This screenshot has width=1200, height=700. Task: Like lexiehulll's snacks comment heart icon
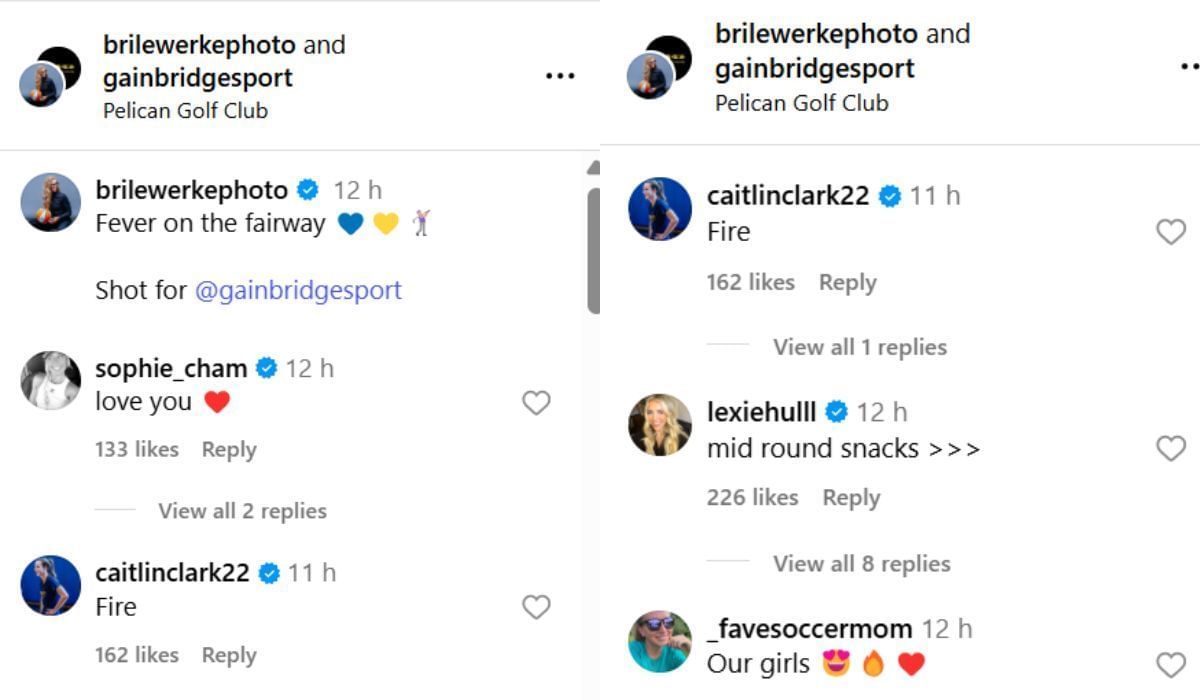pos(1171,447)
